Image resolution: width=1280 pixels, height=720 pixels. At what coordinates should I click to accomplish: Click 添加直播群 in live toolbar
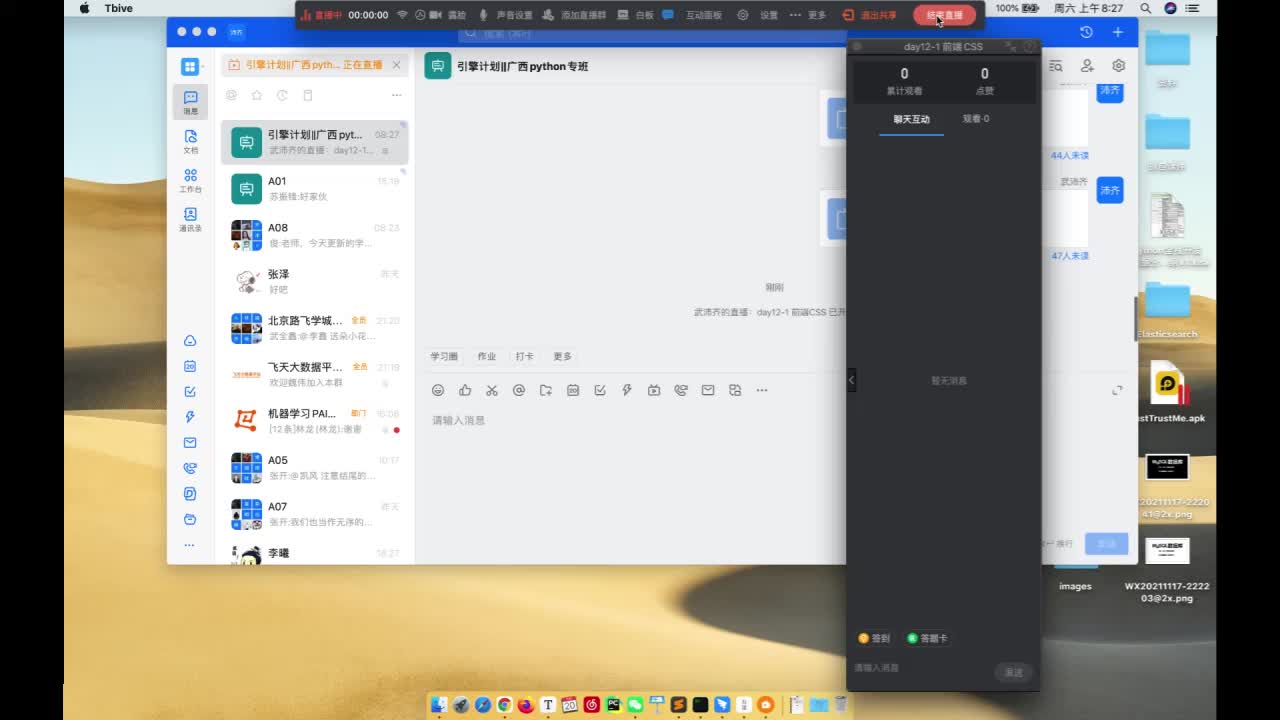[x=574, y=15]
